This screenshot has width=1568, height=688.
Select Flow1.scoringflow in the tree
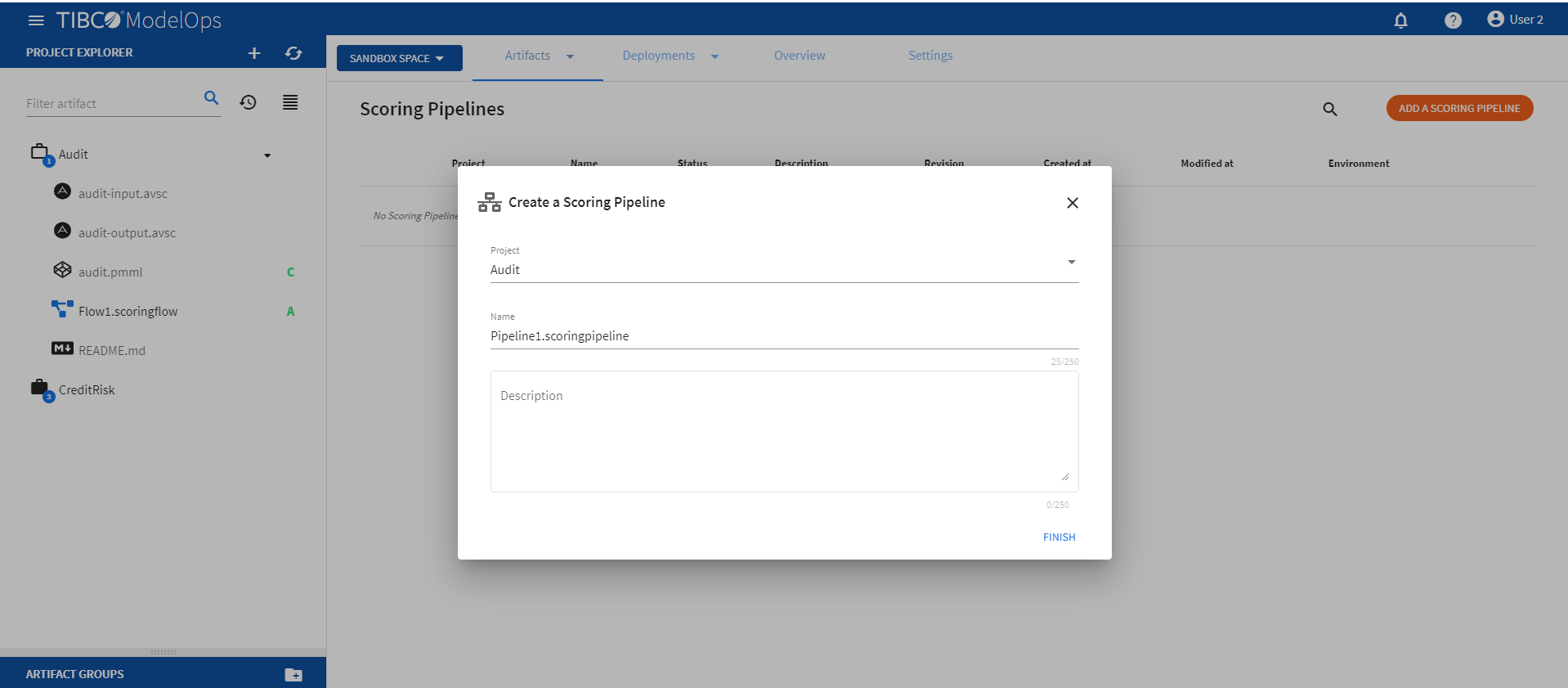pyautogui.click(x=128, y=312)
